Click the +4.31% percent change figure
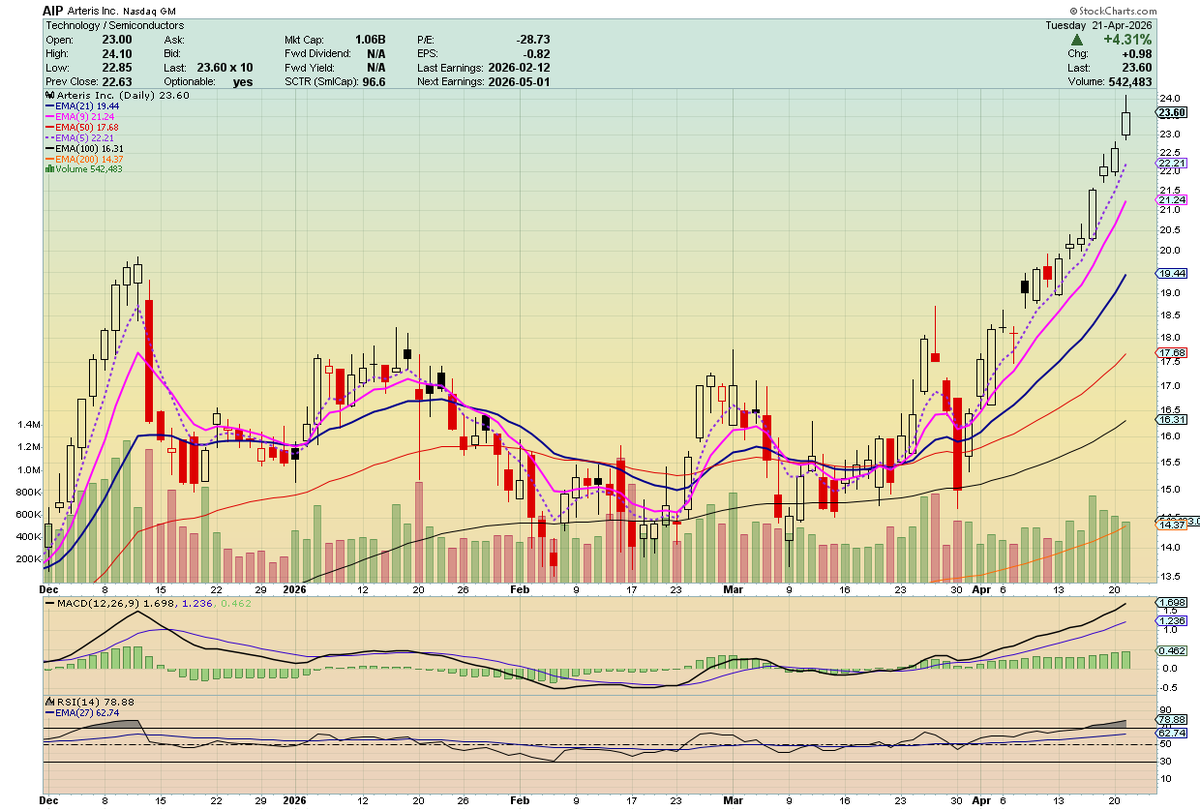This screenshot has height=810, width=1200. [x=1128, y=39]
